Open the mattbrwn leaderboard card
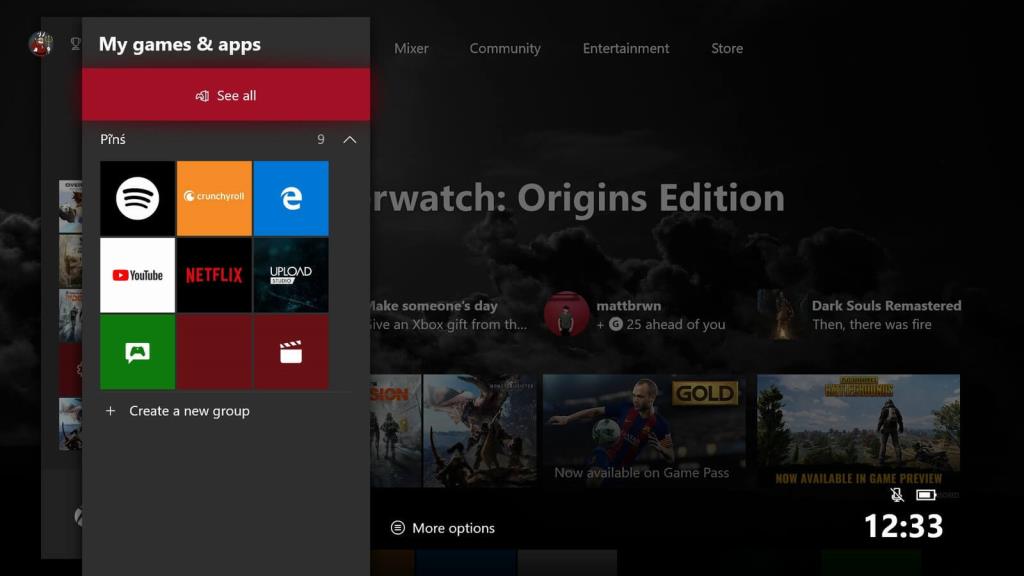Viewport: 1024px width, 576px height. (635, 314)
